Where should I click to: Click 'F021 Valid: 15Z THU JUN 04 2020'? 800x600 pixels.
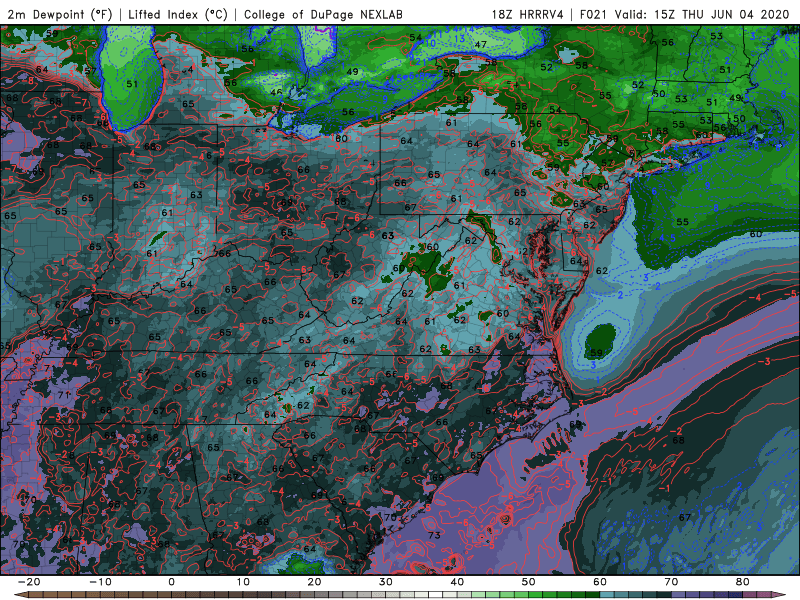(x=685, y=15)
